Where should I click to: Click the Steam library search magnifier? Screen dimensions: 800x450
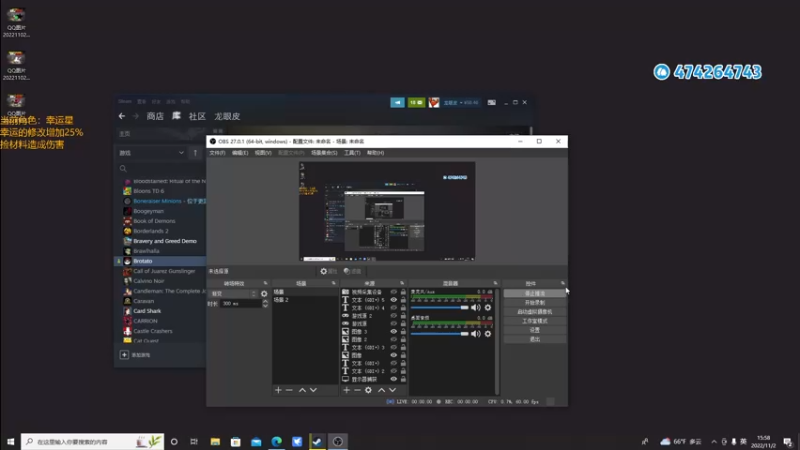click(123, 168)
